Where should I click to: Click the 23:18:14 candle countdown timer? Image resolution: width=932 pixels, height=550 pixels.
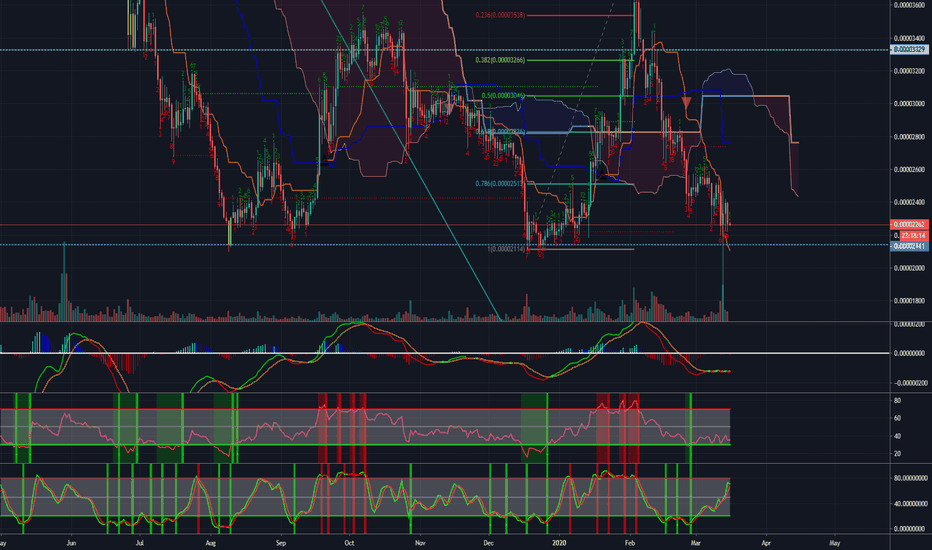(912, 235)
